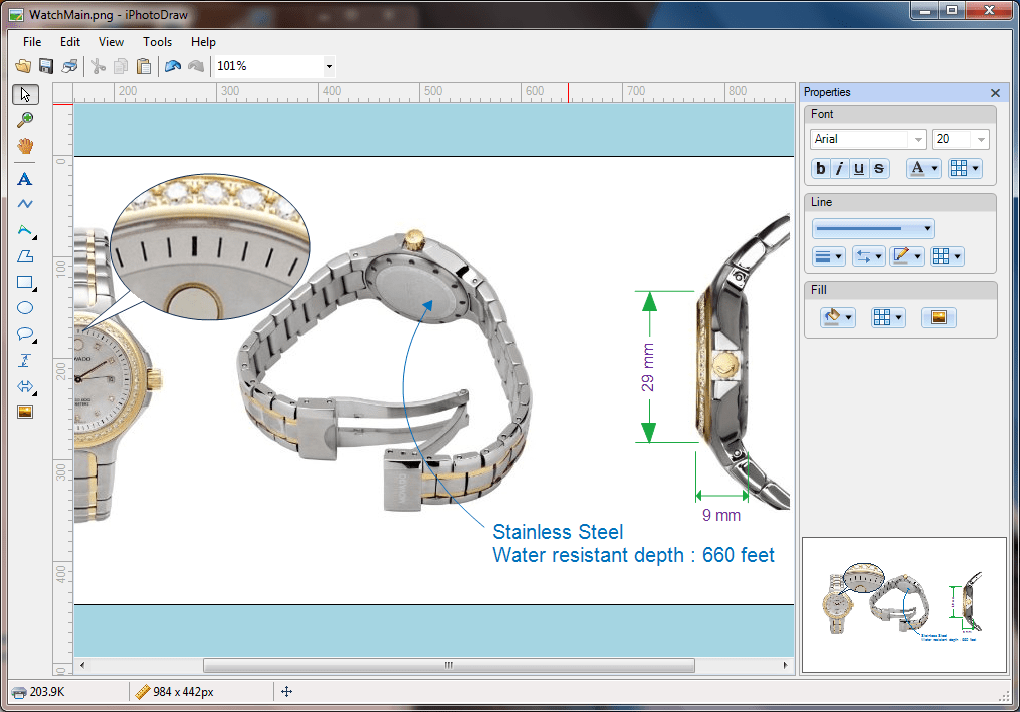Viewport: 1020px width, 712px height.
Task: Choose the Ellipse shape tool
Action: click(x=26, y=308)
